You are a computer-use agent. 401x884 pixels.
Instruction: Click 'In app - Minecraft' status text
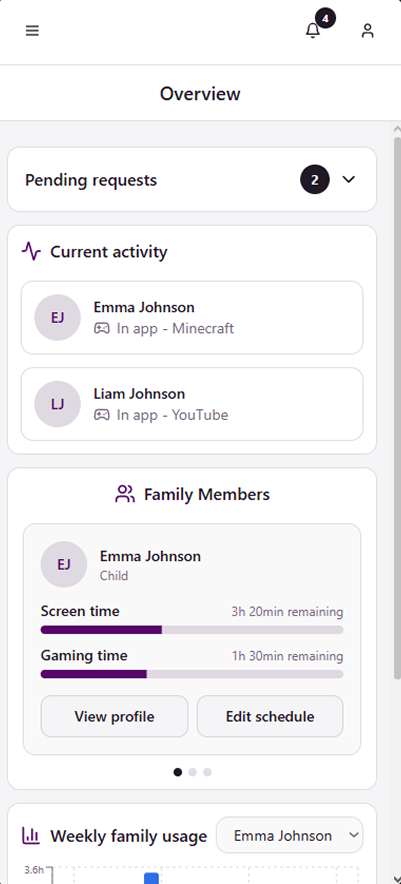coord(175,328)
